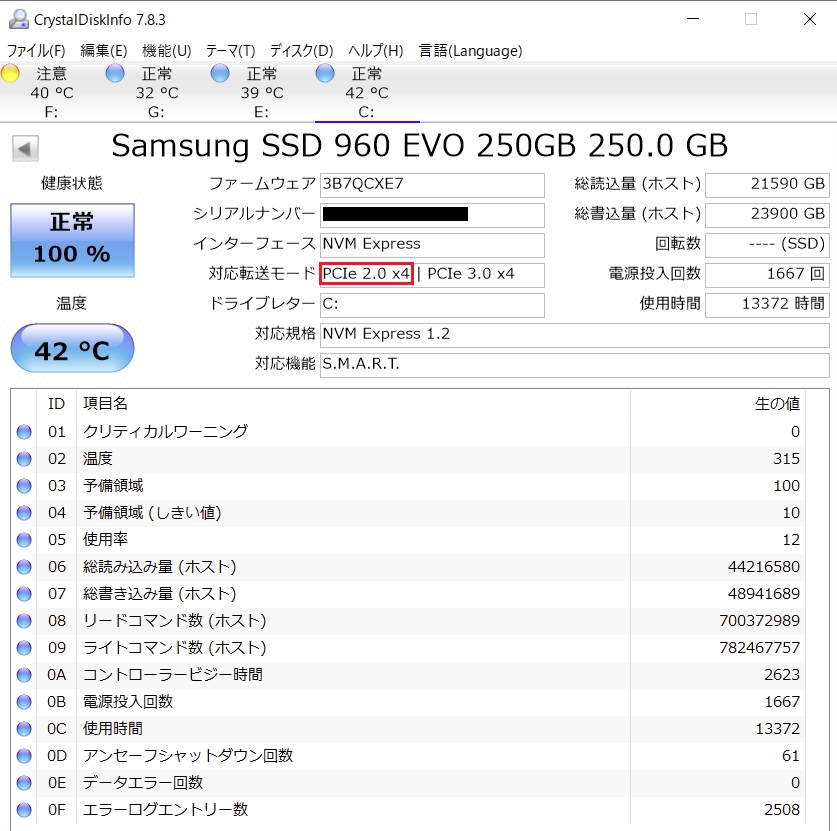The image size is (837, 831).
Task: Click status dot for ID 0C 使用時間
Action: (24, 729)
